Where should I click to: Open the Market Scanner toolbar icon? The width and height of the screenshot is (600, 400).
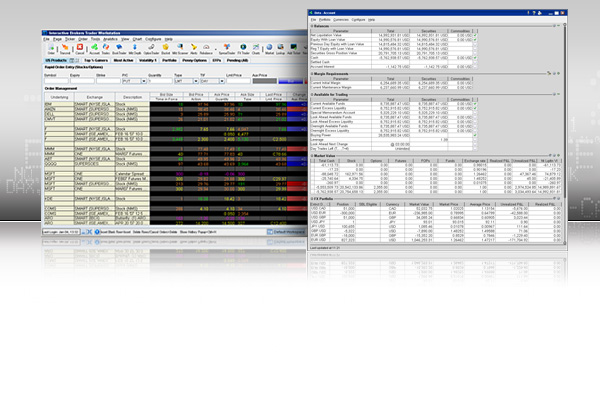(x=180, y=47)
